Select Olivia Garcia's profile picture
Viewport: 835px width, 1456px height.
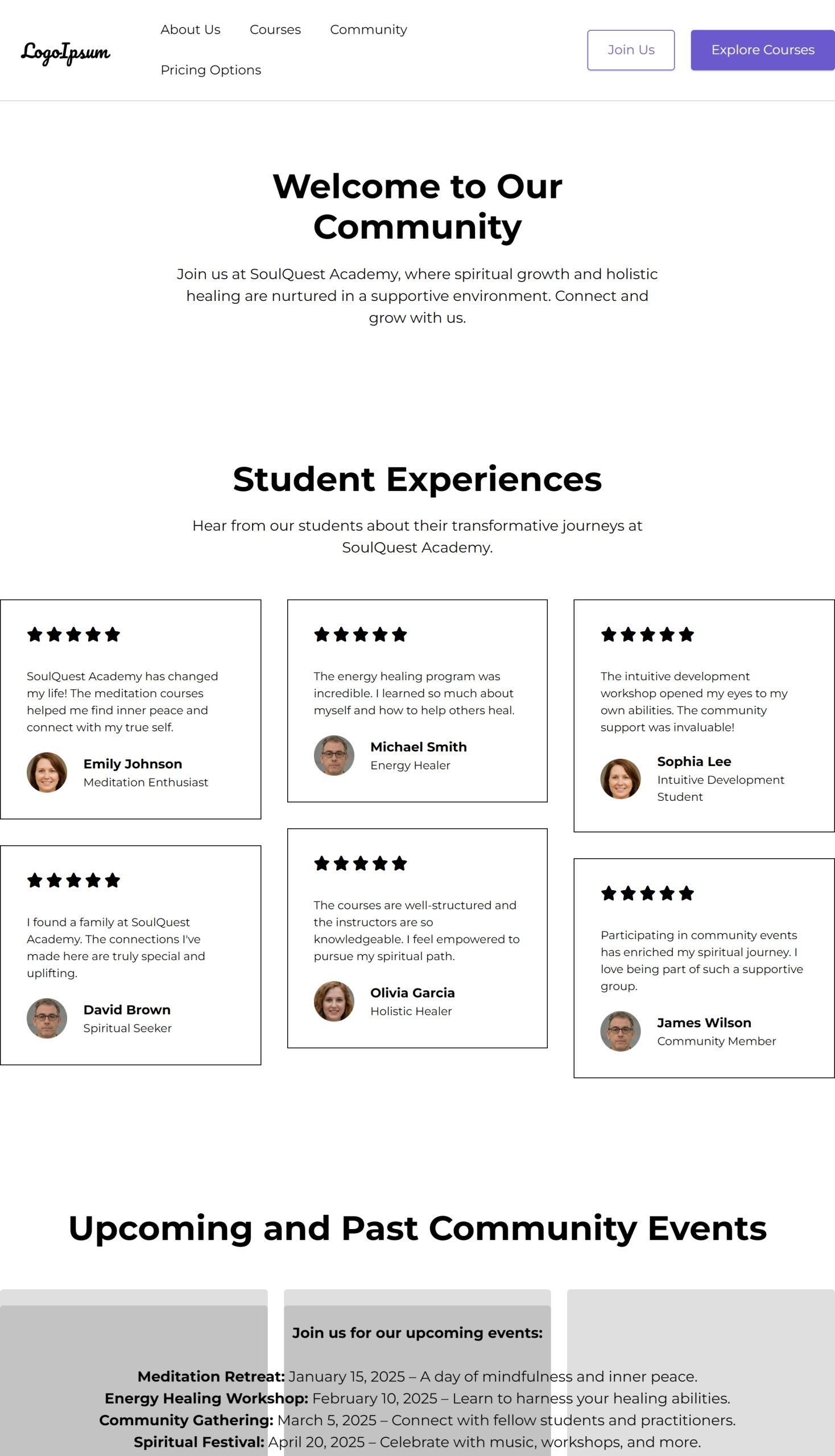point(334,1001)
